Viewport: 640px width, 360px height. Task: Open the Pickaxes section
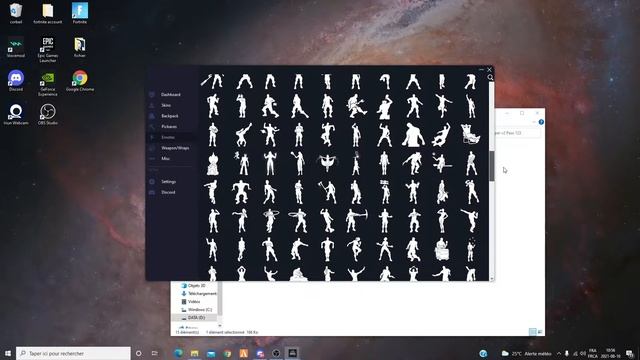coord(169,127)
